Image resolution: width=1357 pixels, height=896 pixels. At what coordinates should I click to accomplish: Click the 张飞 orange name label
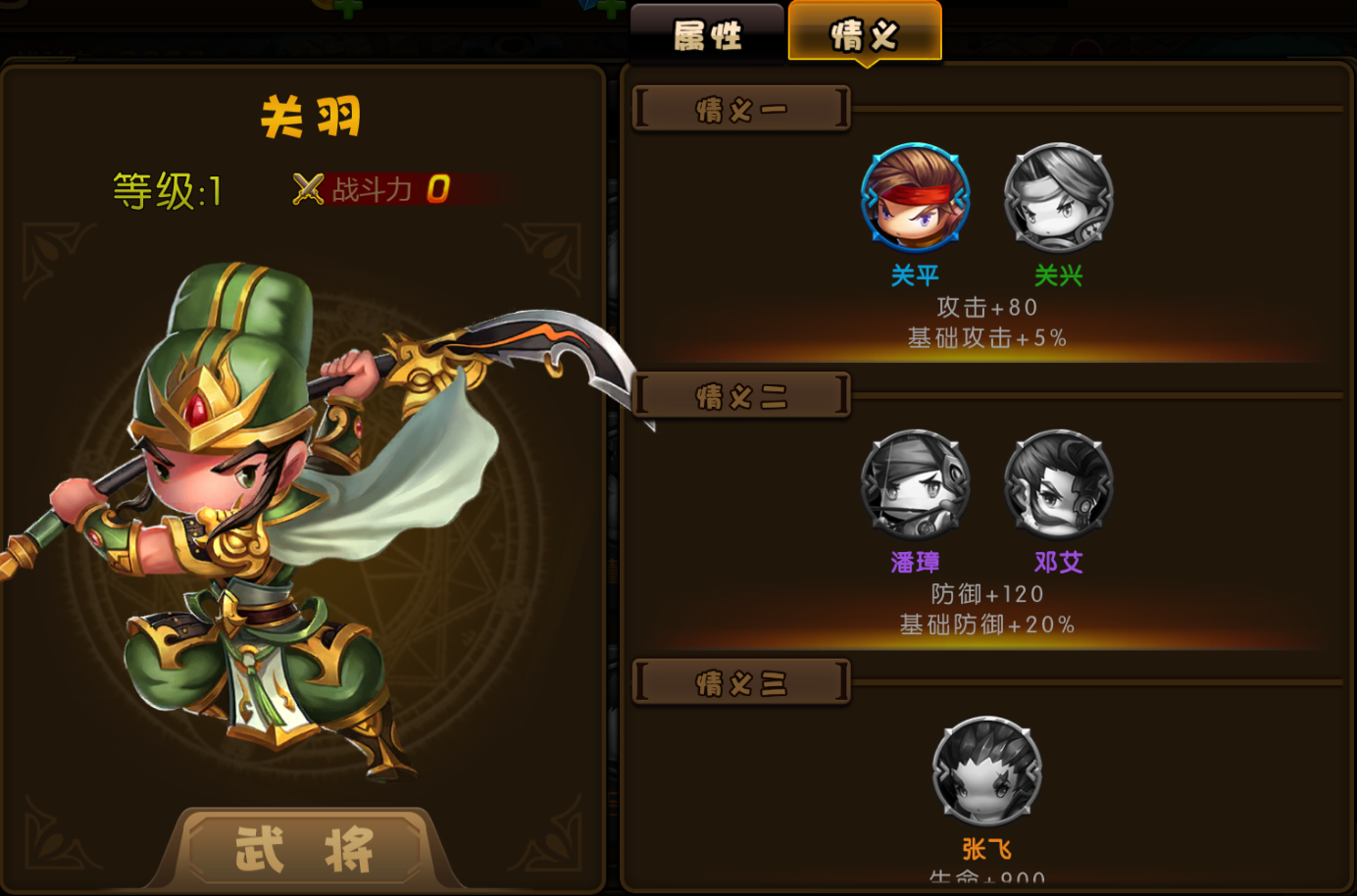[x=986, y=848]
